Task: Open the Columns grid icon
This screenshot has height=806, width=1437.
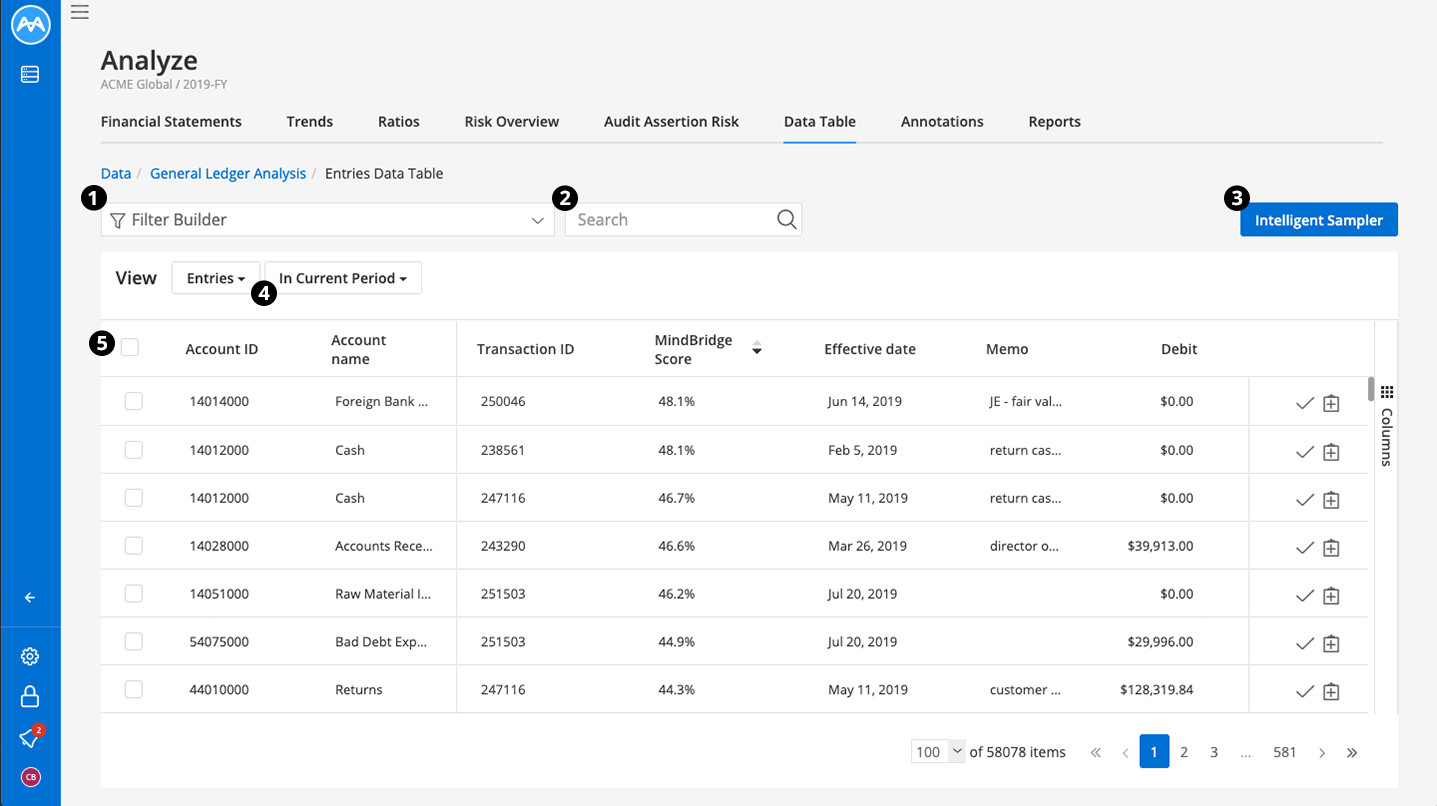Action: point(1386,391)
